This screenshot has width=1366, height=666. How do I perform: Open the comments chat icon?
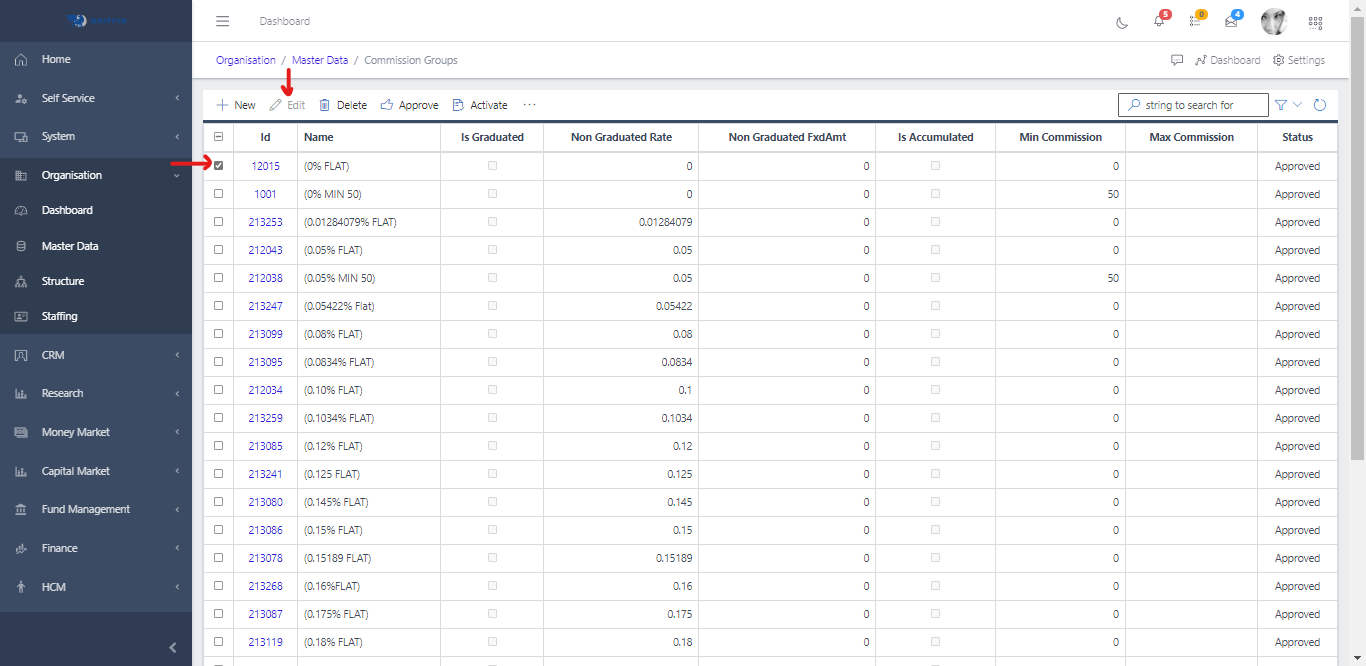click(x=1177, y=60)
